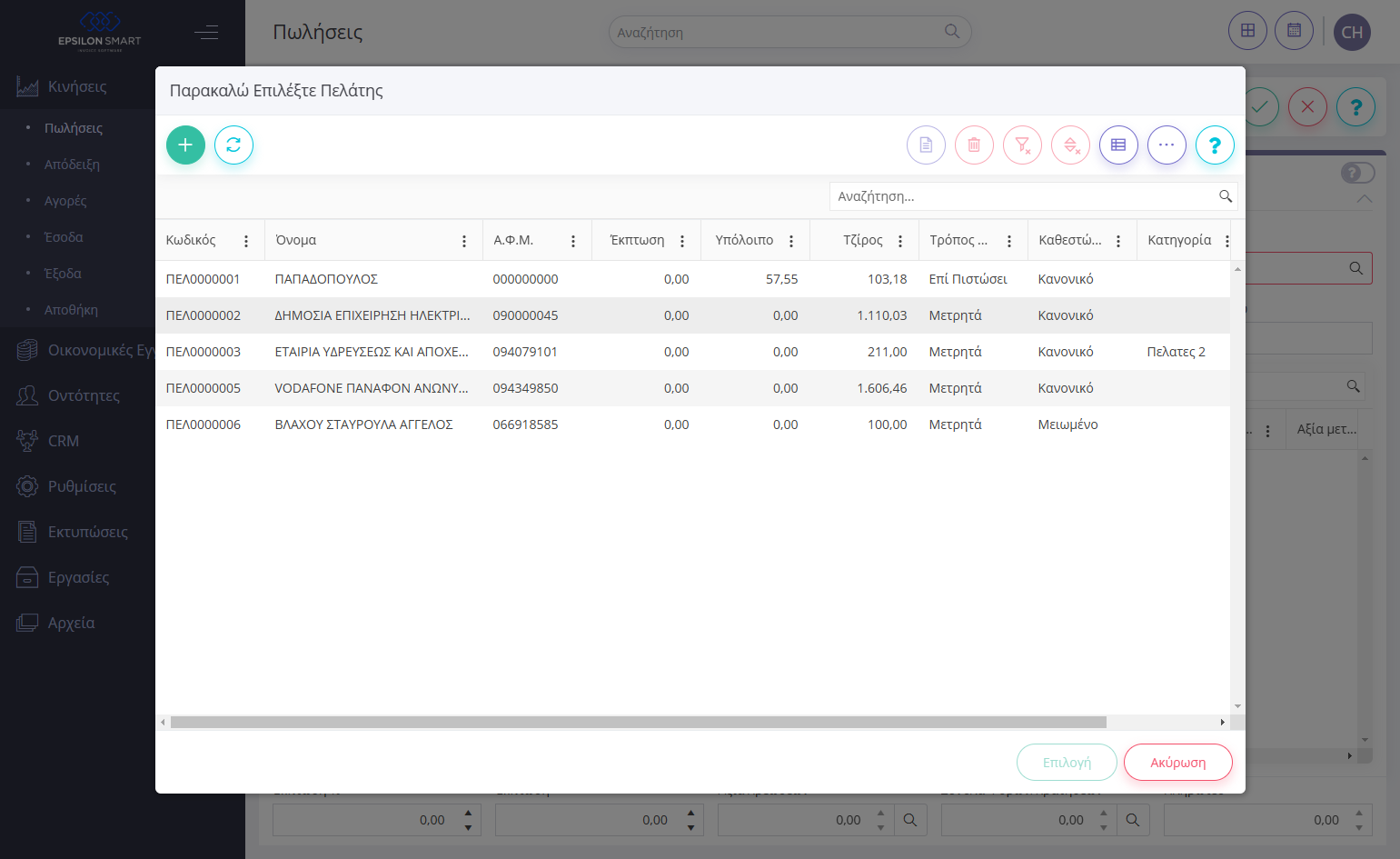Click the Epsilon Smart logo

[100, 32]
